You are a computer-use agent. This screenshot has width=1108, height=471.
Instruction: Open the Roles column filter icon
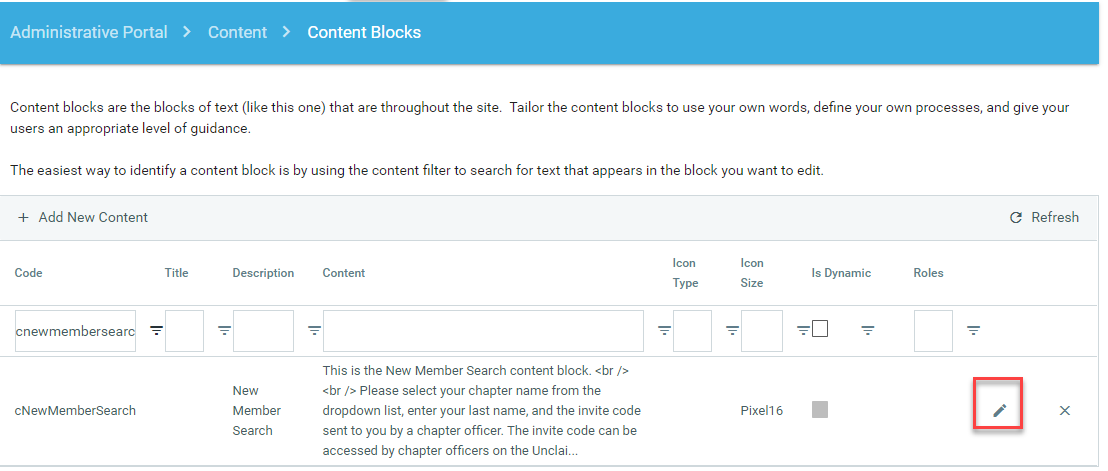coord(973,330)
